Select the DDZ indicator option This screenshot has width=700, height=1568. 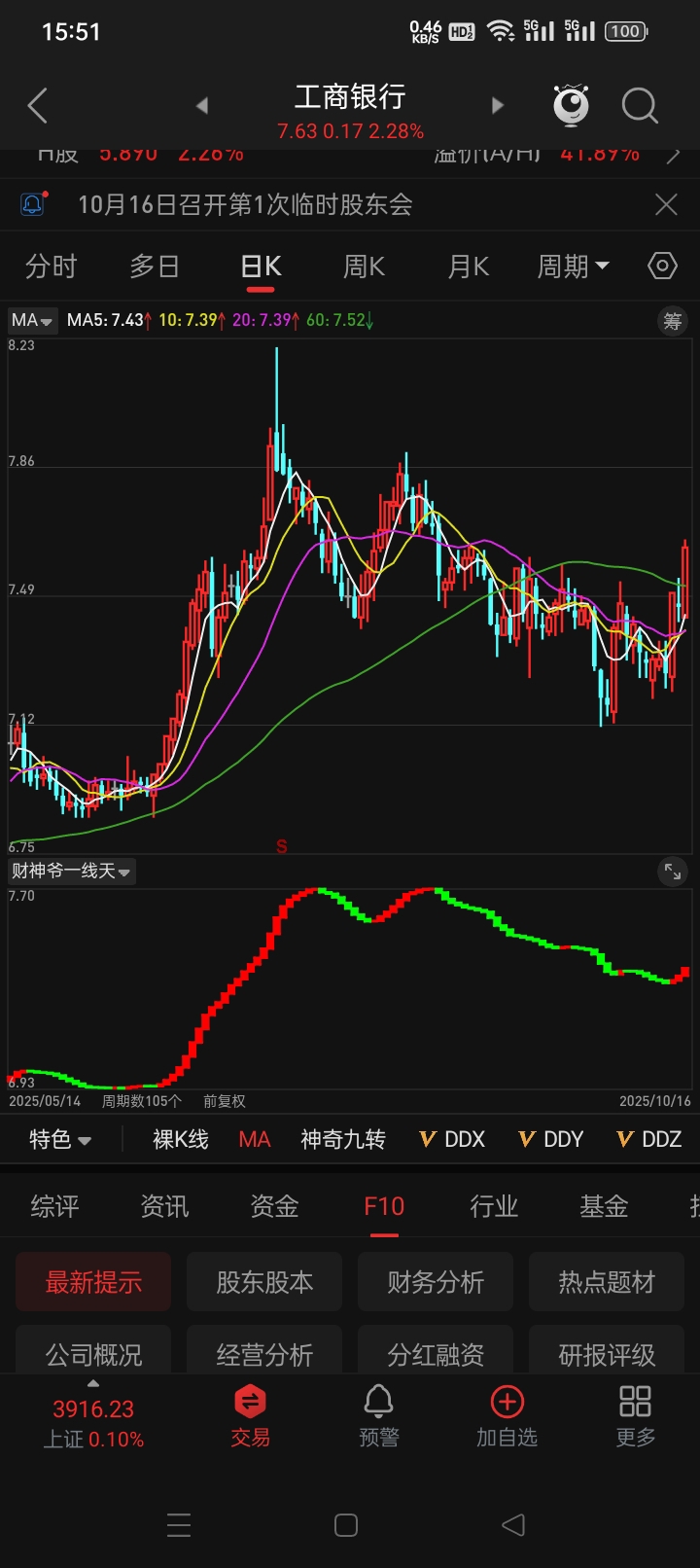click(x=649, y=1139)
